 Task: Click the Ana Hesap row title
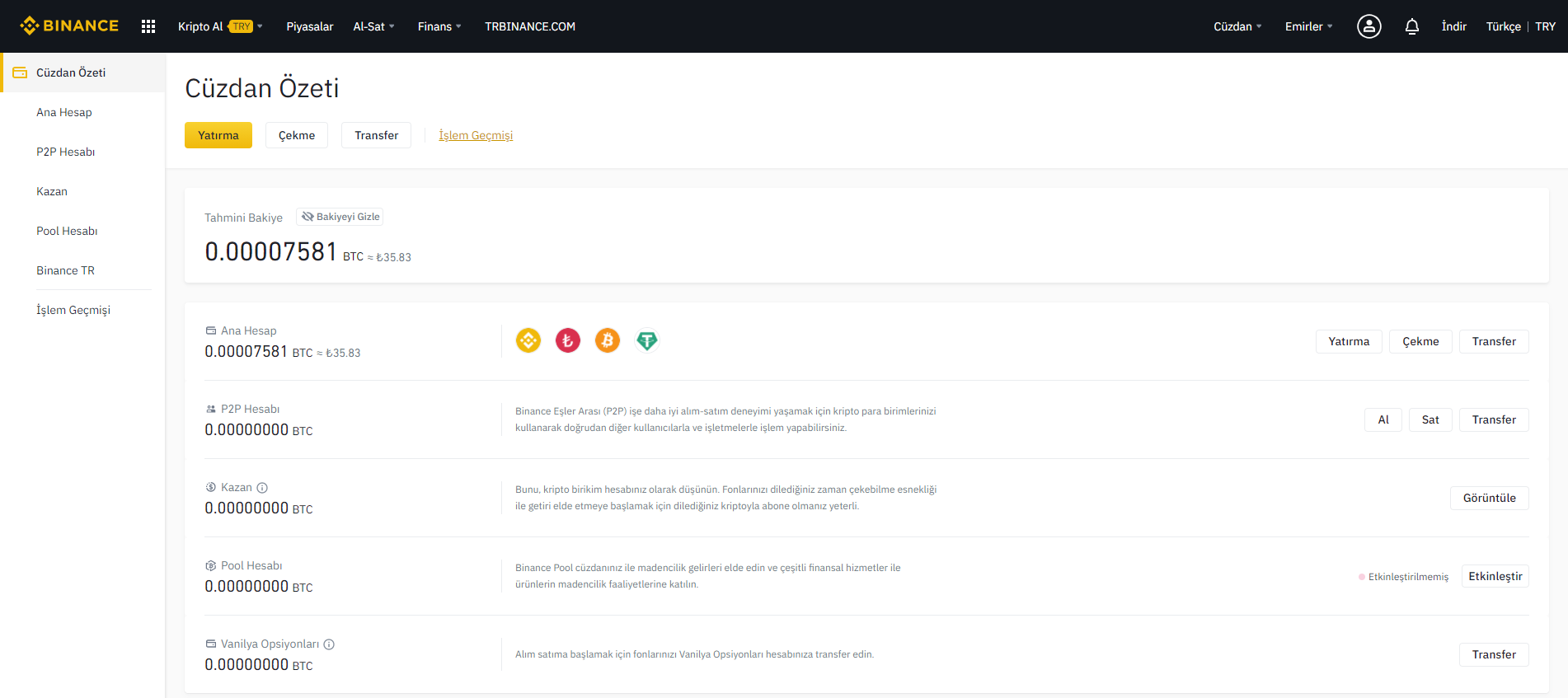pyautogui.click(x=249, y=330)
